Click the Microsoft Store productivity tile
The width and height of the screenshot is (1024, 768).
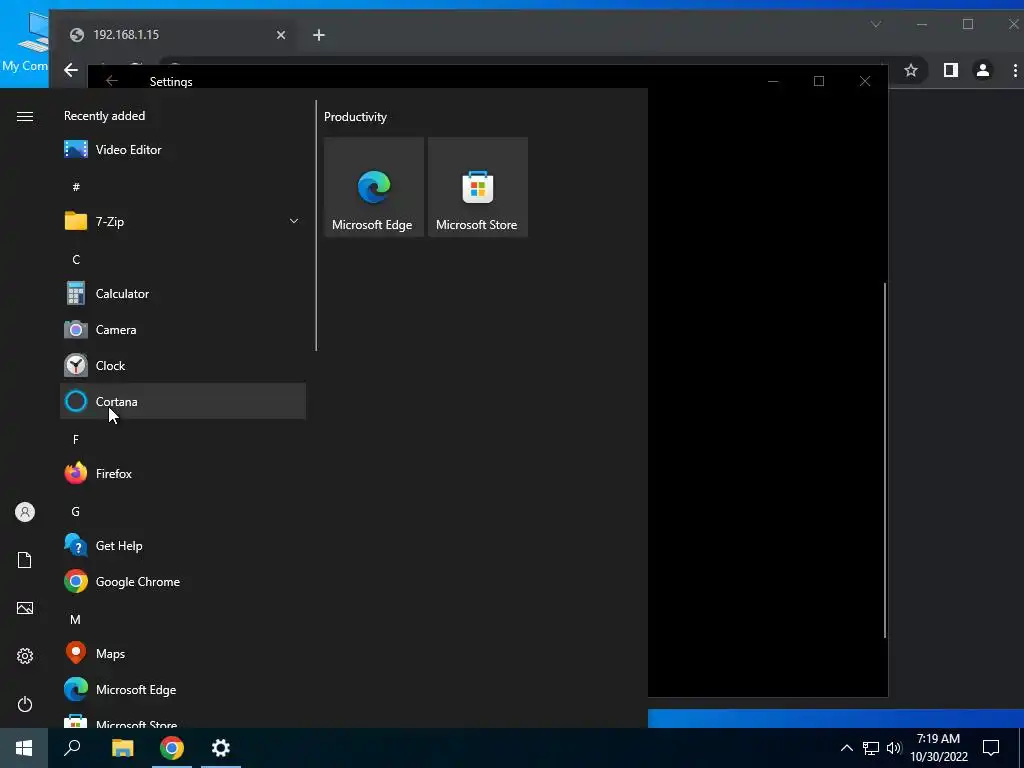pyautogui.click(x=477, y=187)
